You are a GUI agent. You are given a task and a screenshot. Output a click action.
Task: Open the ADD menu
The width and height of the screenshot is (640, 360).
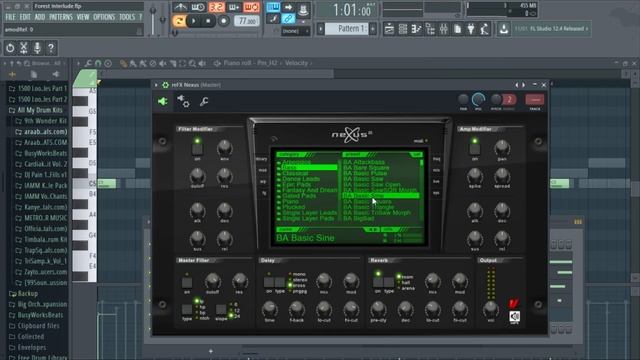40,17
